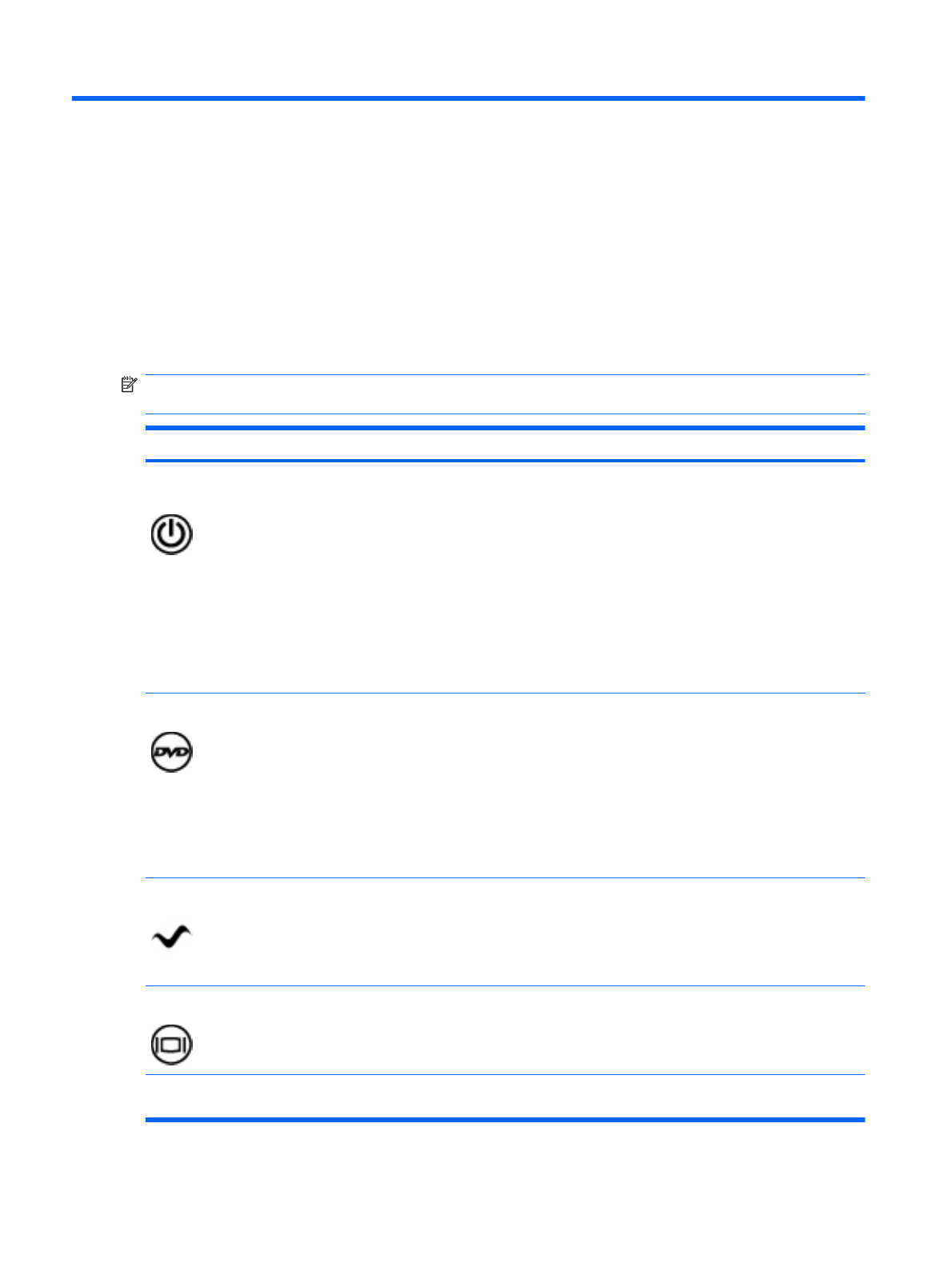Click the thin line beside the note icon
952x1267 pixels.
point(504,375)
